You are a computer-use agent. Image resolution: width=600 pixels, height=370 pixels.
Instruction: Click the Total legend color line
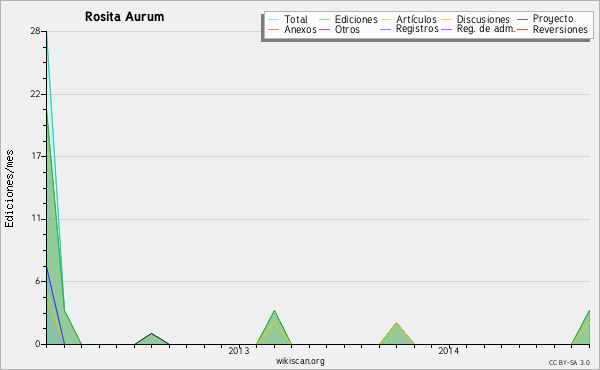point(273,20)
